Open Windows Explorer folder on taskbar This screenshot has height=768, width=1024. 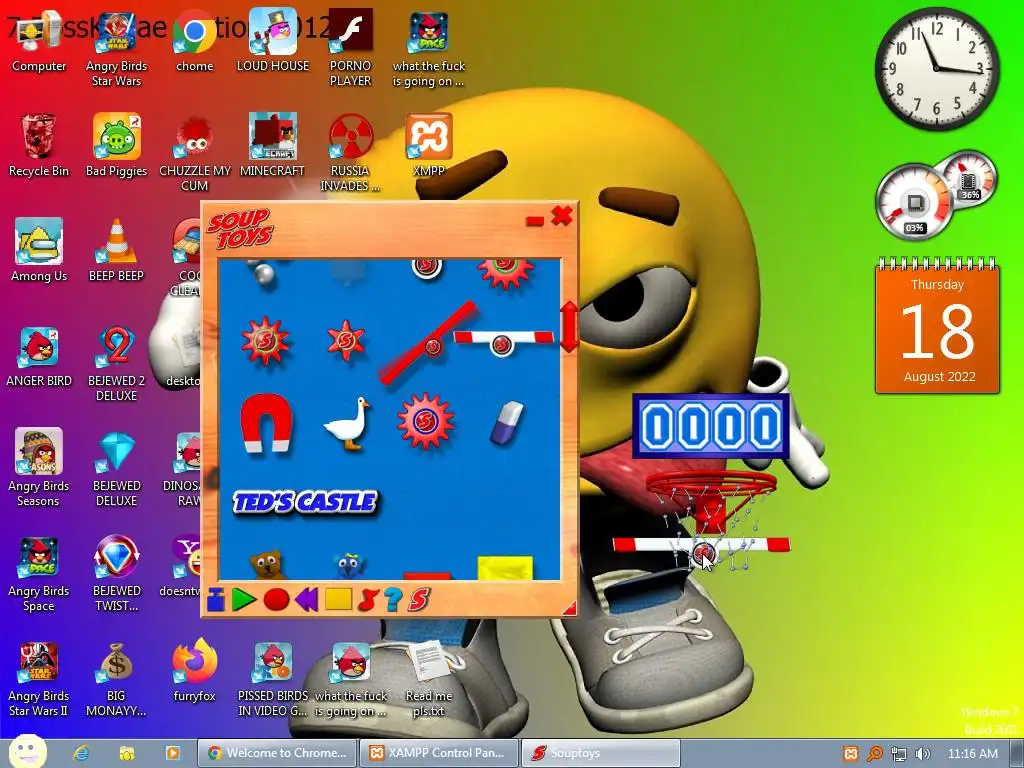click(x=127, y=753)
